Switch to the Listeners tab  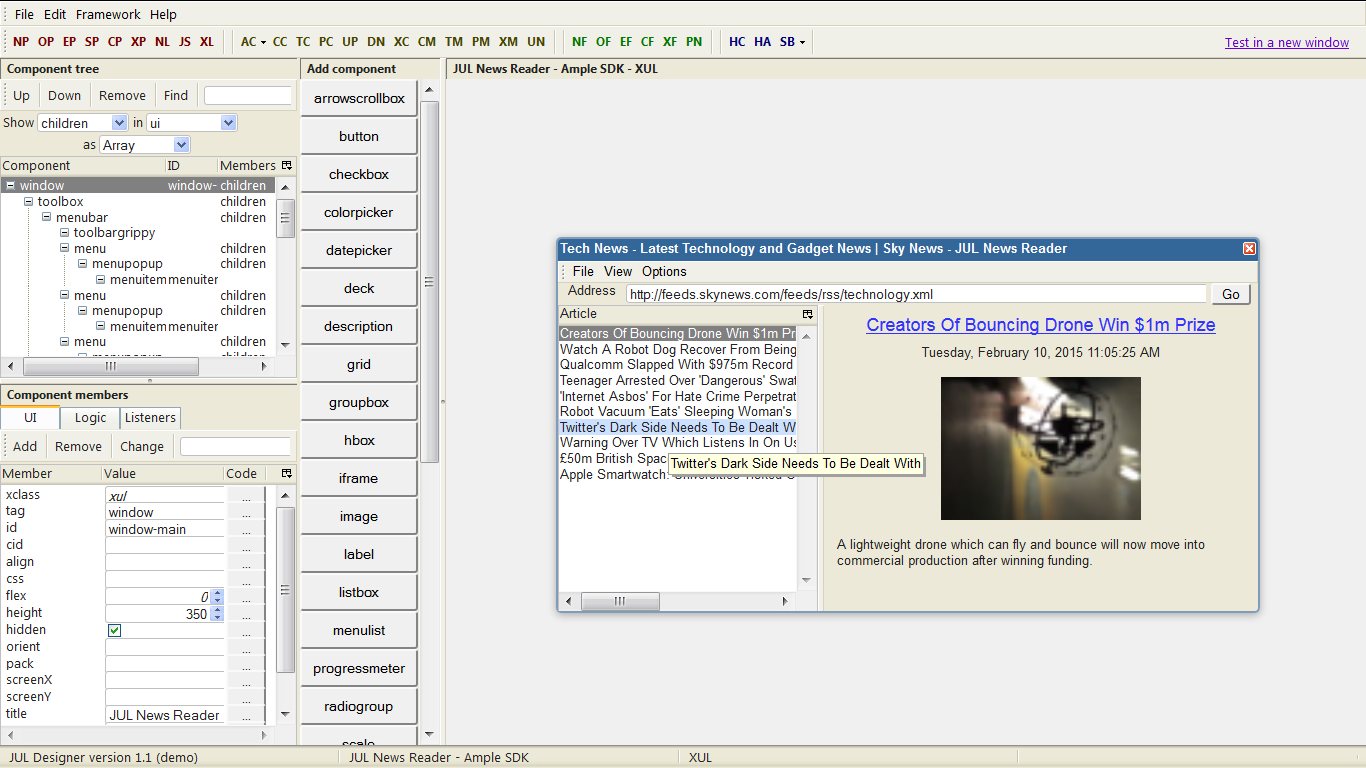coord(150,418)
